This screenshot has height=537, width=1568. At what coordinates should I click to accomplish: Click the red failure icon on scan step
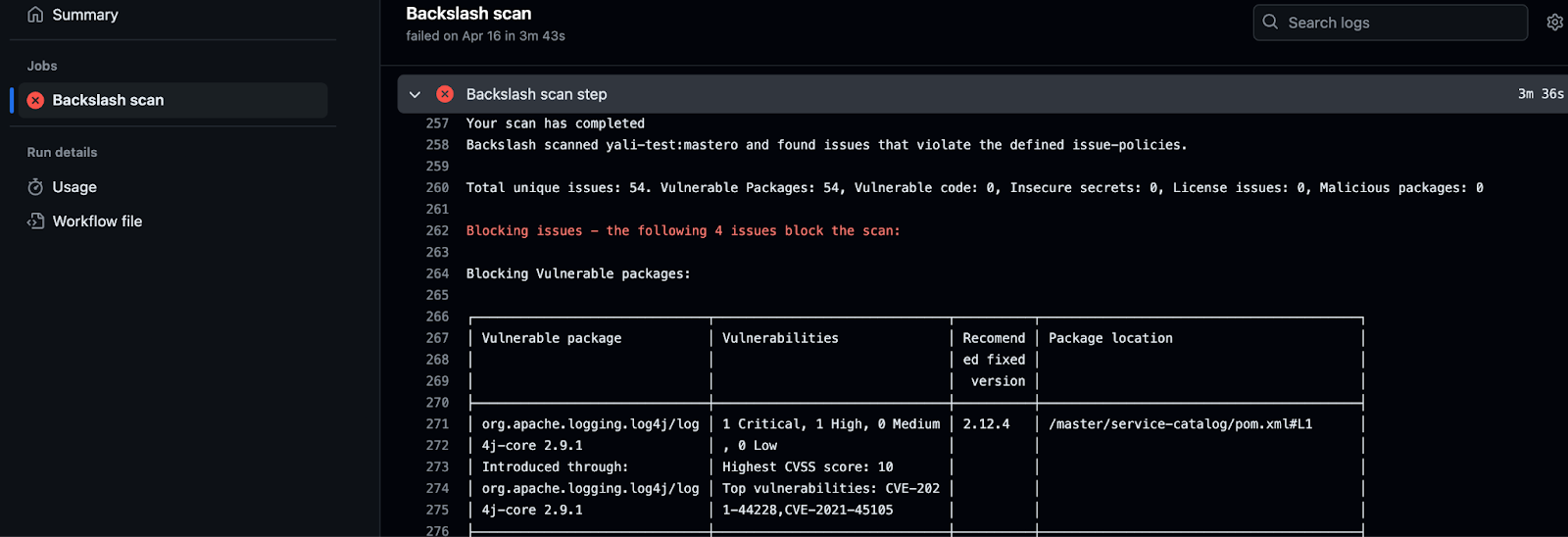[x=445, y=94]
